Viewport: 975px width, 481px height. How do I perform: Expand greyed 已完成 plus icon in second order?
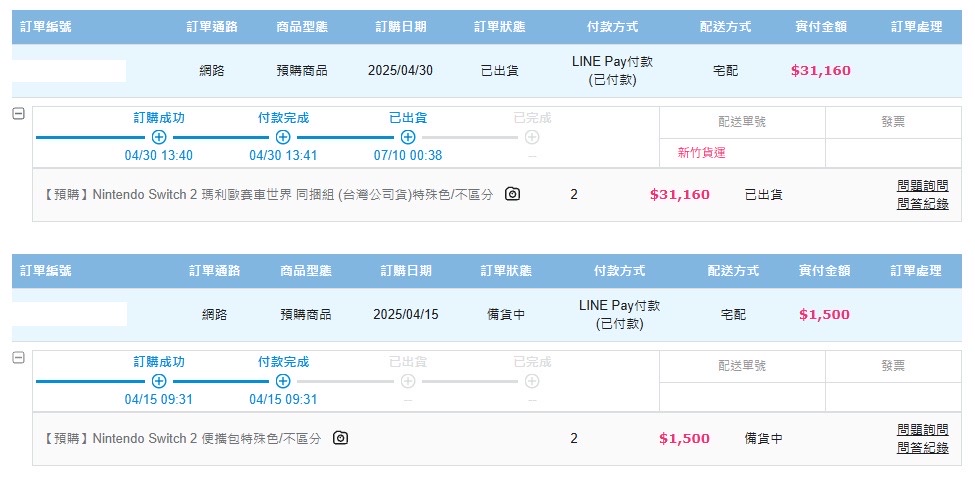point(532,380)
